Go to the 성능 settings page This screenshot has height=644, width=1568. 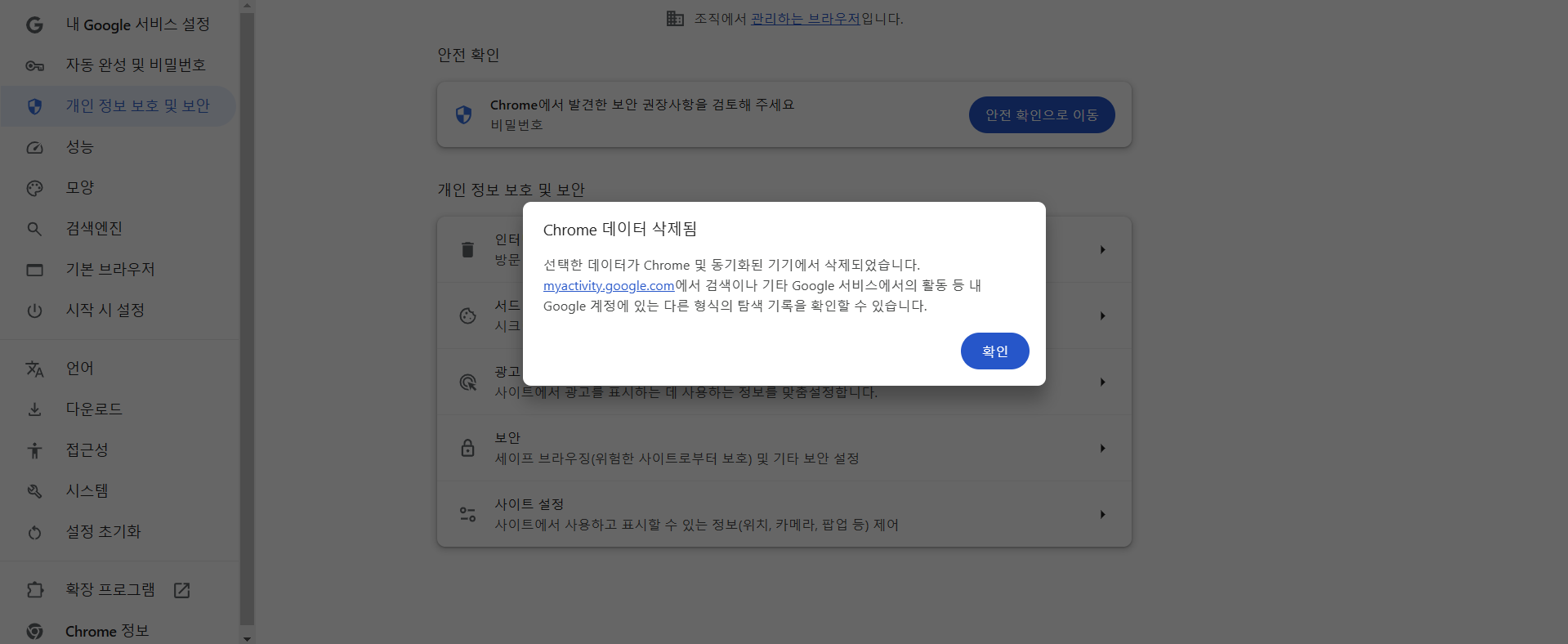point(118,147)
